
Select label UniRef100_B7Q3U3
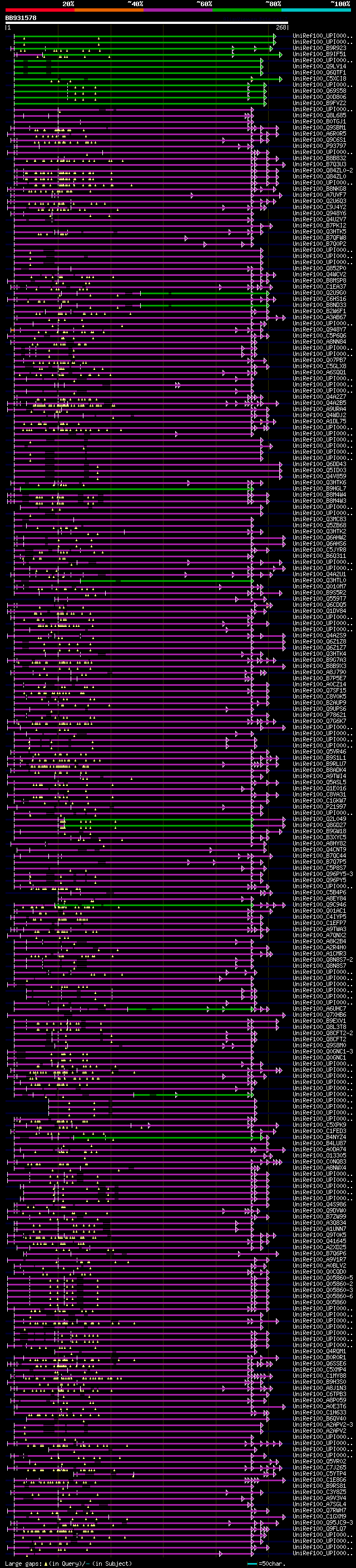pyautogui.click(x=319, y=164)
